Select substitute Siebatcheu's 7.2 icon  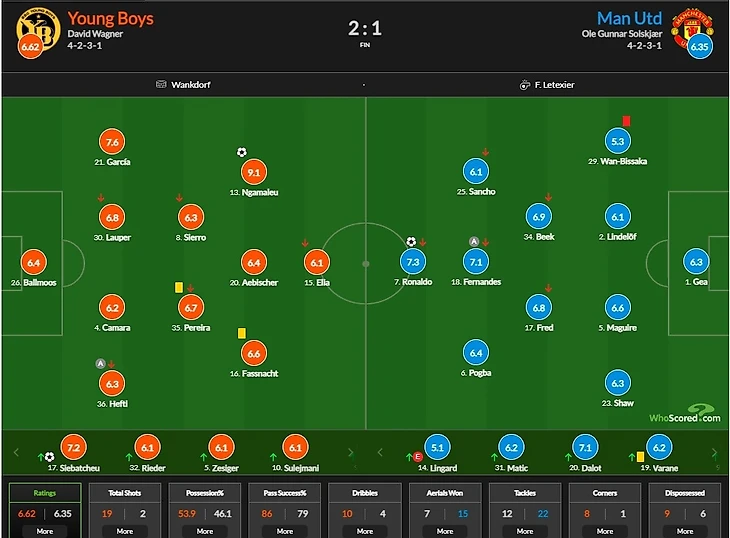coord(74,448)
